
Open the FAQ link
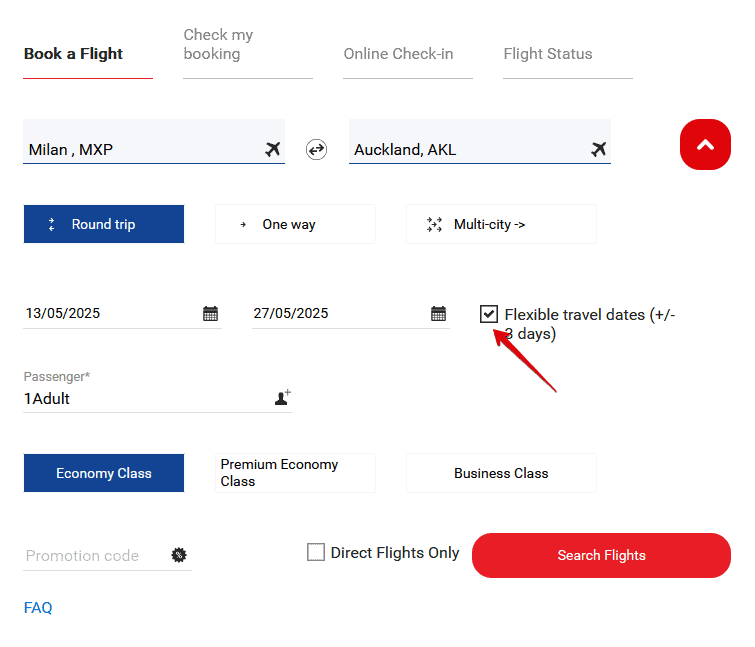38,608
